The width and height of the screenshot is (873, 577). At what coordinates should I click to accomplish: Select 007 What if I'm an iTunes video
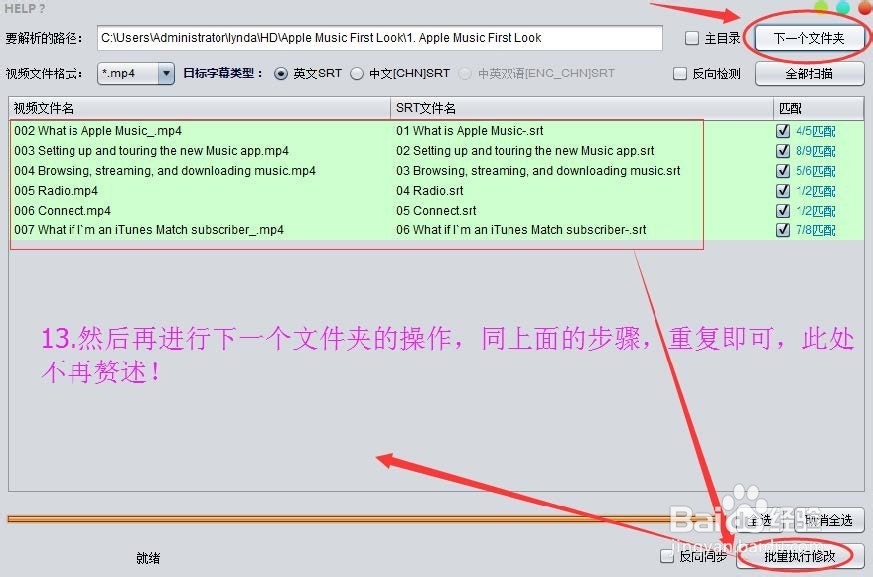tap(149, 229)
